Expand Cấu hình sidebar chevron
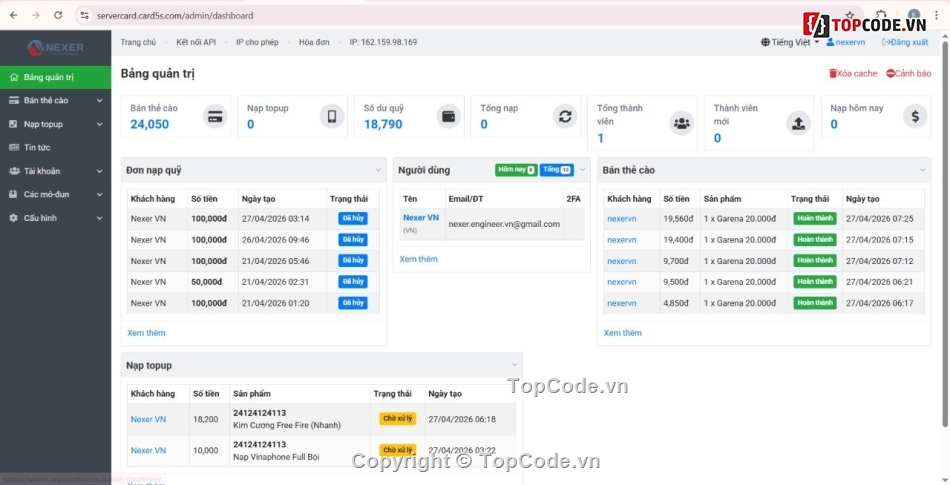 point(99,218)
